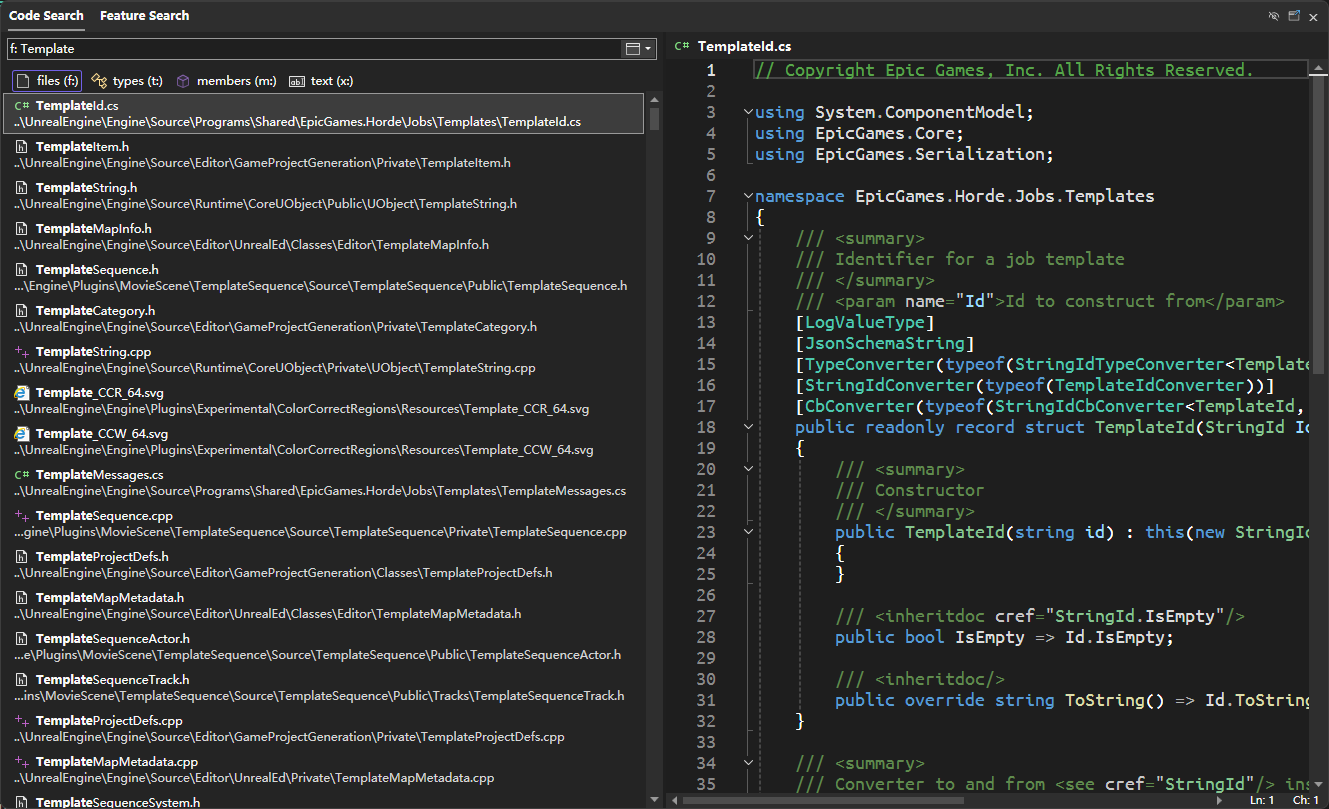
Task: Enable the types (t:) filter
Action: pyautogui.click(x=127, y=81)
